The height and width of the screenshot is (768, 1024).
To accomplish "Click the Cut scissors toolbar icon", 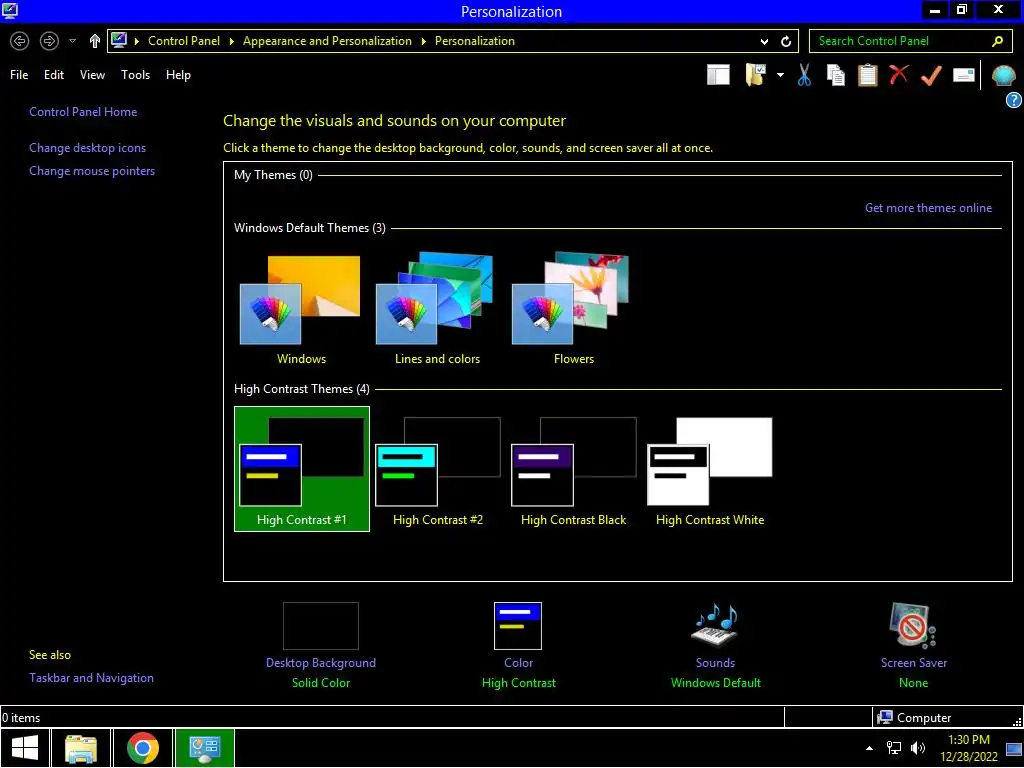I will tap(804, 75).
